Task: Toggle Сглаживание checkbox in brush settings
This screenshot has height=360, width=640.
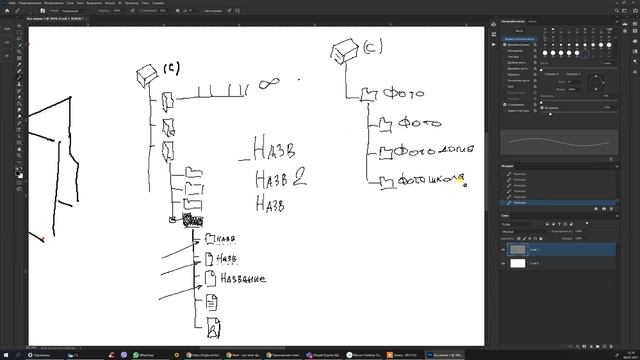Action: (x=504, y=105)
